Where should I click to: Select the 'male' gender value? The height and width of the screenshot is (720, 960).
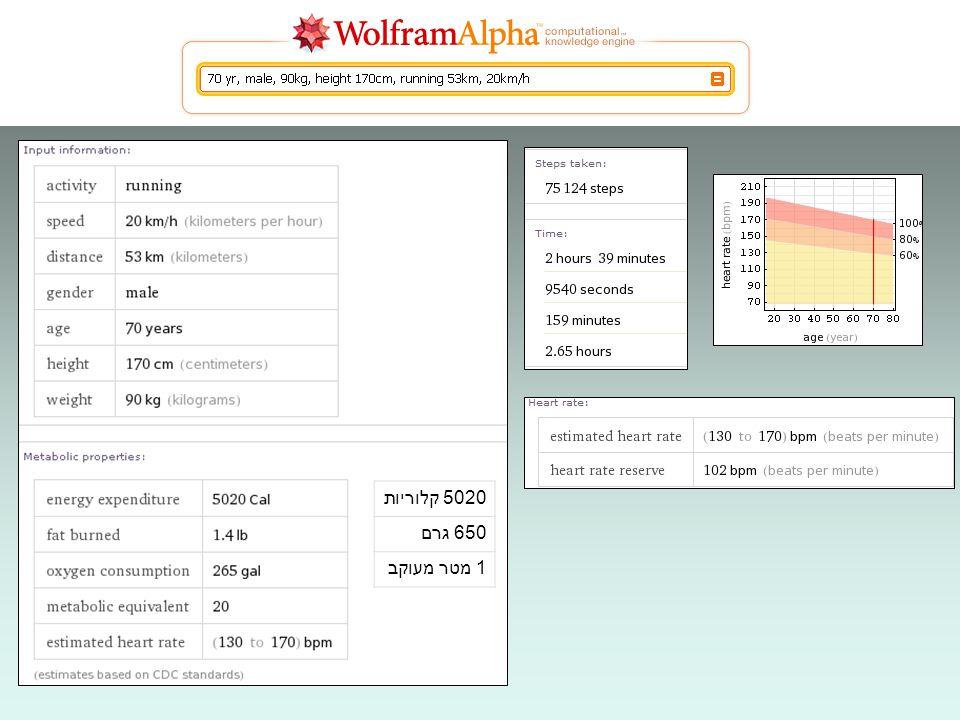coord(142,293)
